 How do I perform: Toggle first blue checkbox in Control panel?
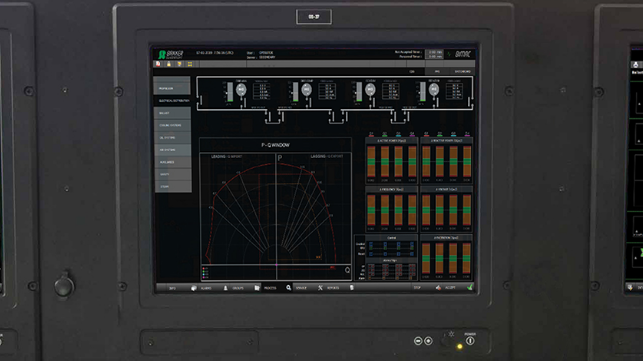tap(371, 245)
